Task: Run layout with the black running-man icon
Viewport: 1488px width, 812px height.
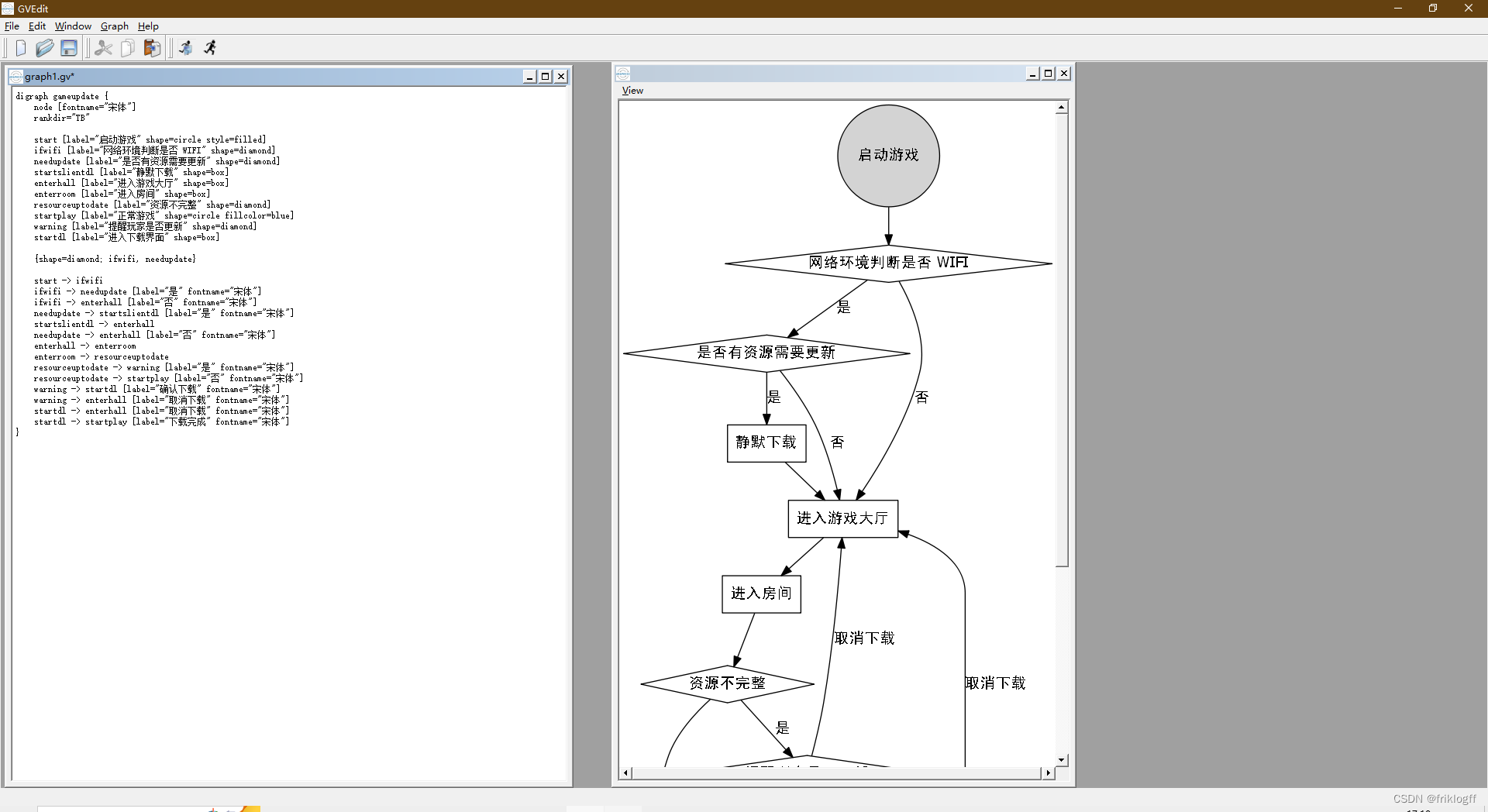Action: [x=210, y=48]
